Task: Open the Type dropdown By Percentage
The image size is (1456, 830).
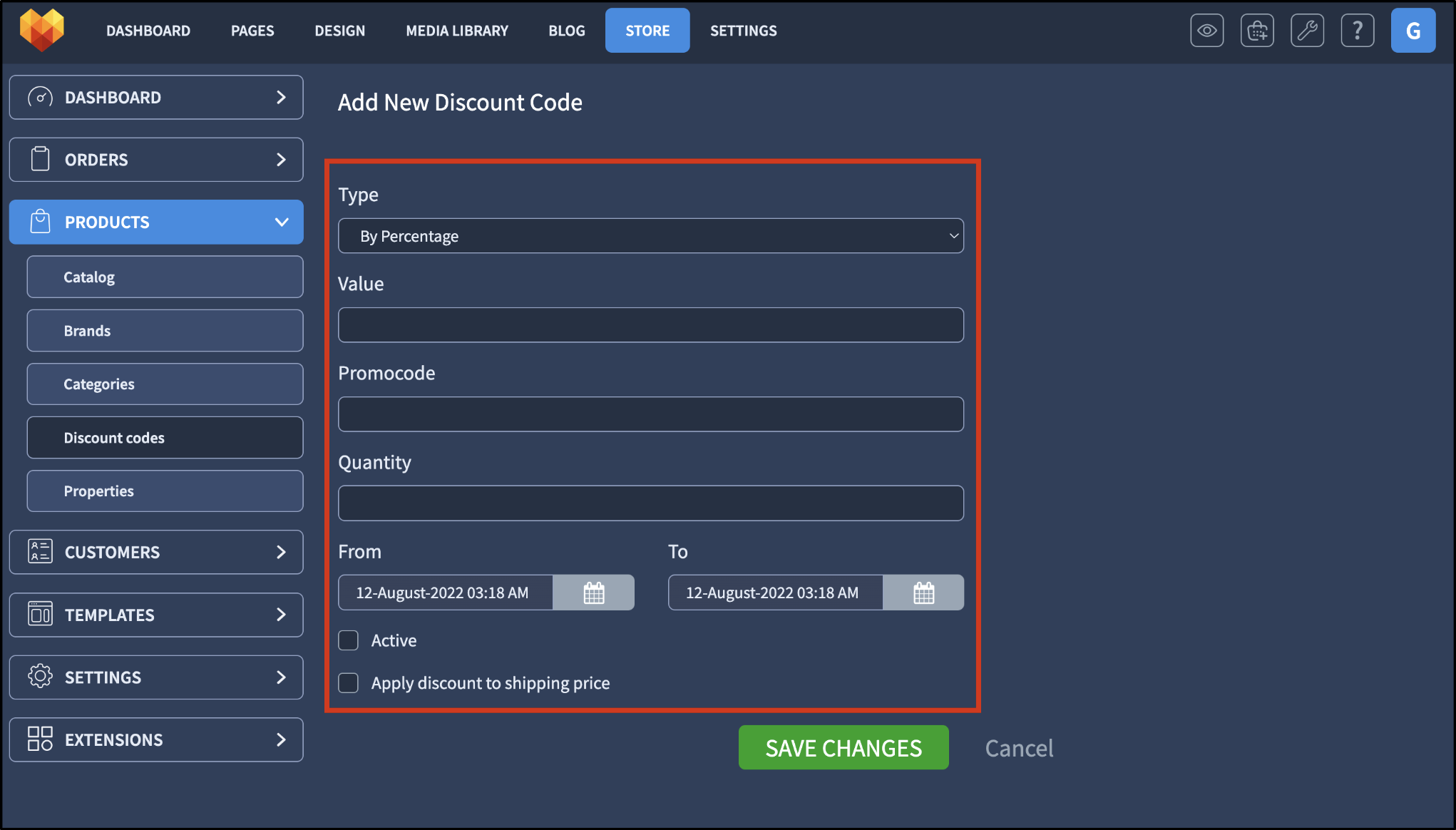Action: (651, 236)
